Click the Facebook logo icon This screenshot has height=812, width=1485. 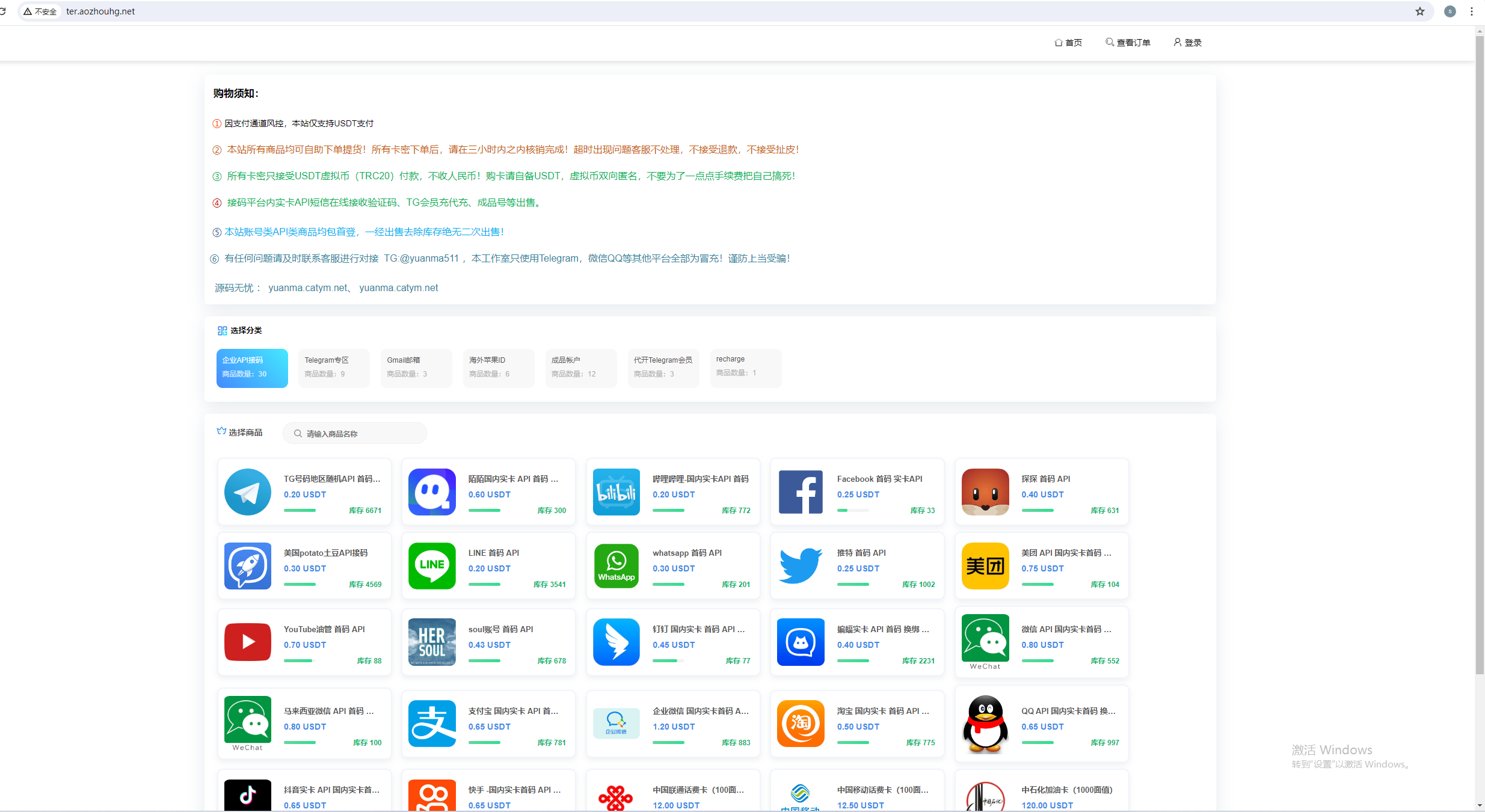click(x=800, y=492)
